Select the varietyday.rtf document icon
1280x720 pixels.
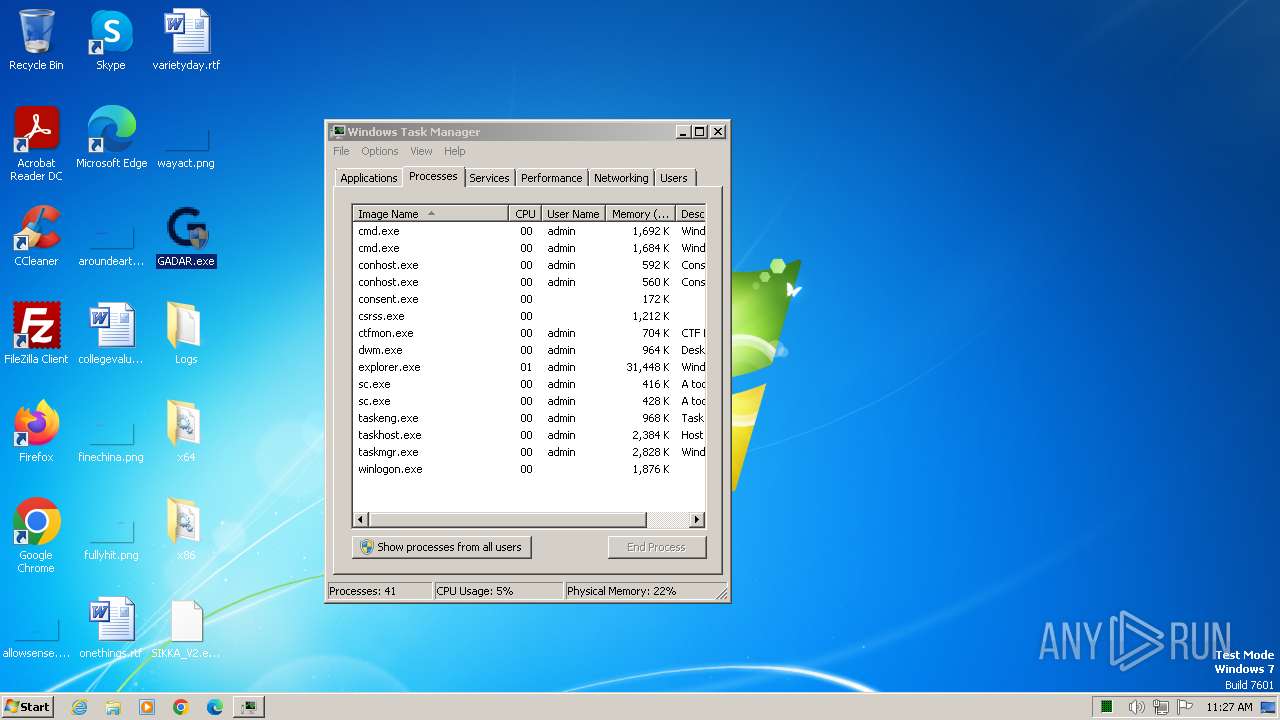pos(186,40)
